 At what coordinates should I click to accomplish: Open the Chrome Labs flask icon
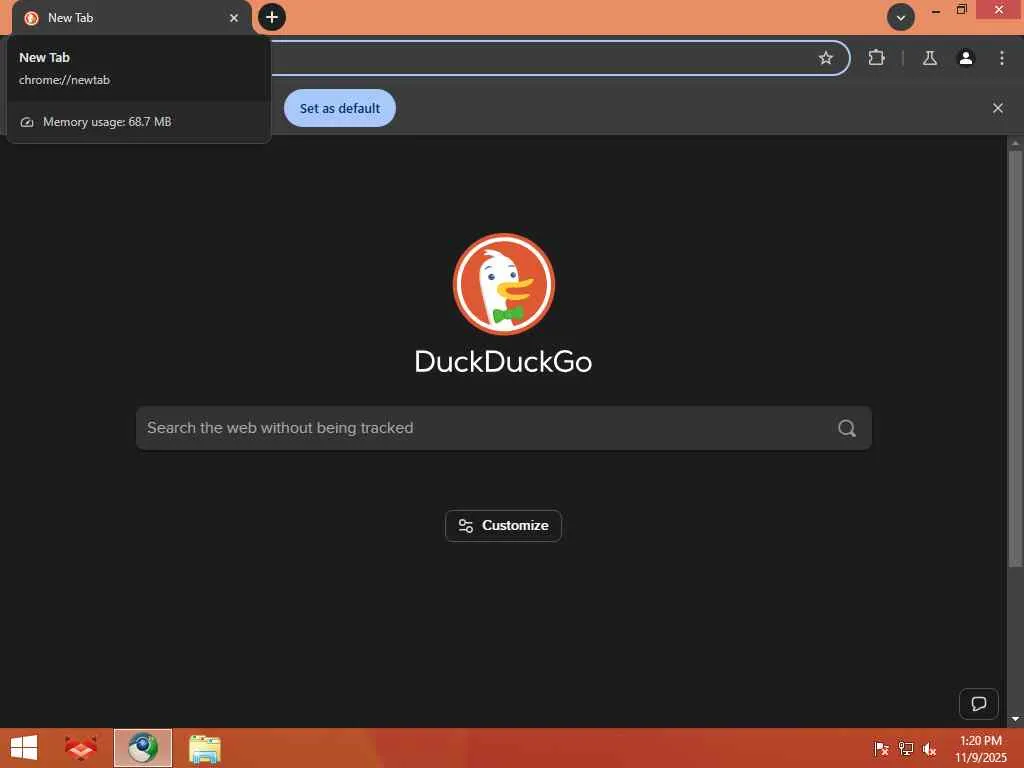(x=930, y=58)
